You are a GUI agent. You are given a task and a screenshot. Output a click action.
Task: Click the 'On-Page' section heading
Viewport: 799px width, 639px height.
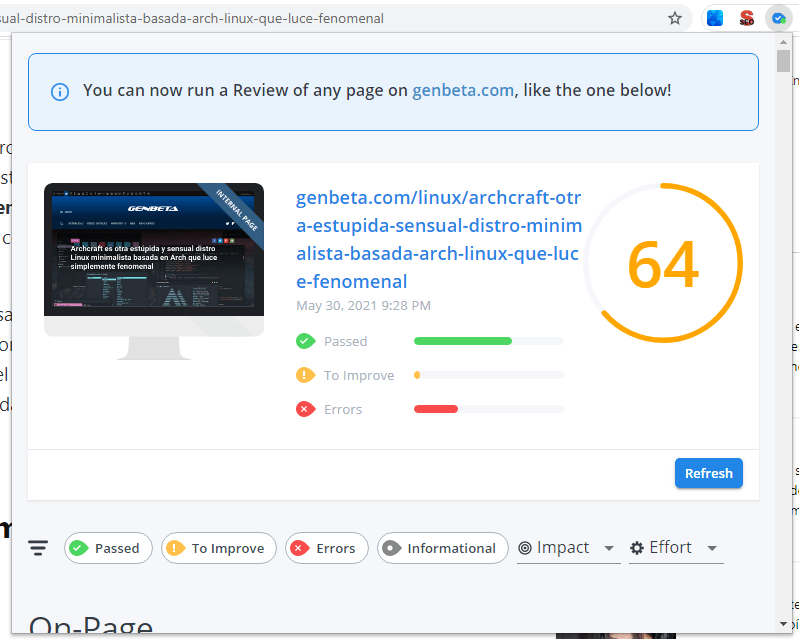(91, 625)
